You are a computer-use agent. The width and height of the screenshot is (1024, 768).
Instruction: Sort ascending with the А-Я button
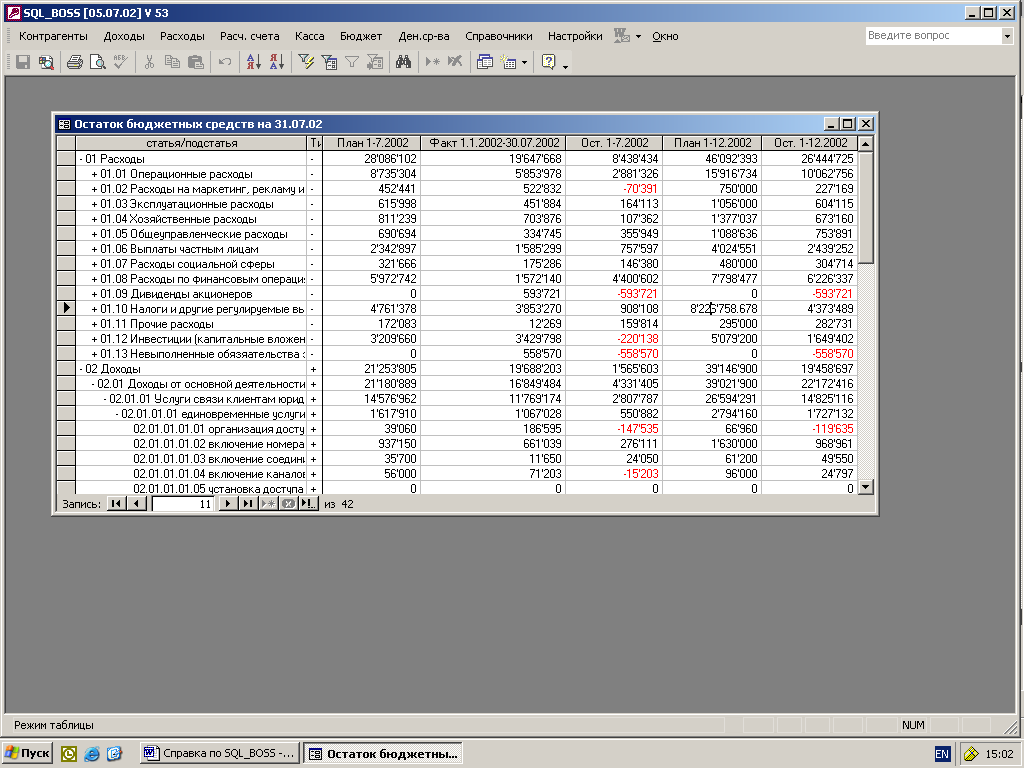pos(252,62)
